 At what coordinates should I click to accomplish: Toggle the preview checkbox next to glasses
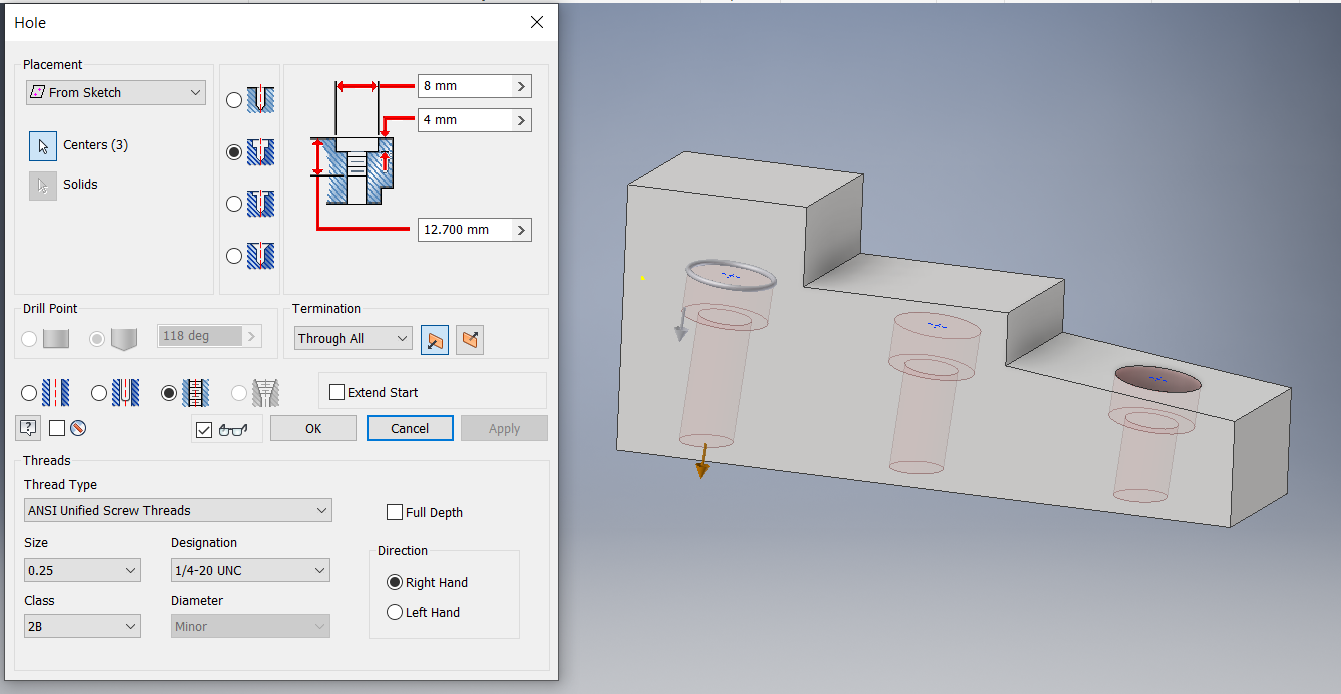(205, 430)
